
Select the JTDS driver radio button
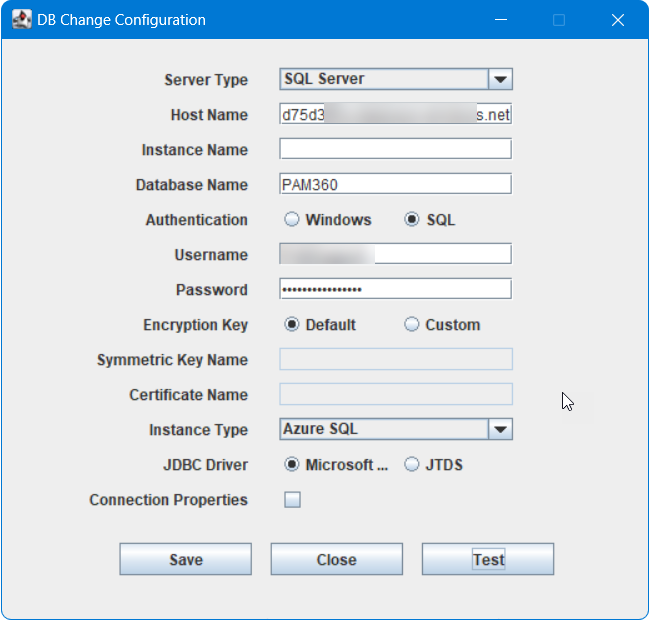click(x=412, y=464)
